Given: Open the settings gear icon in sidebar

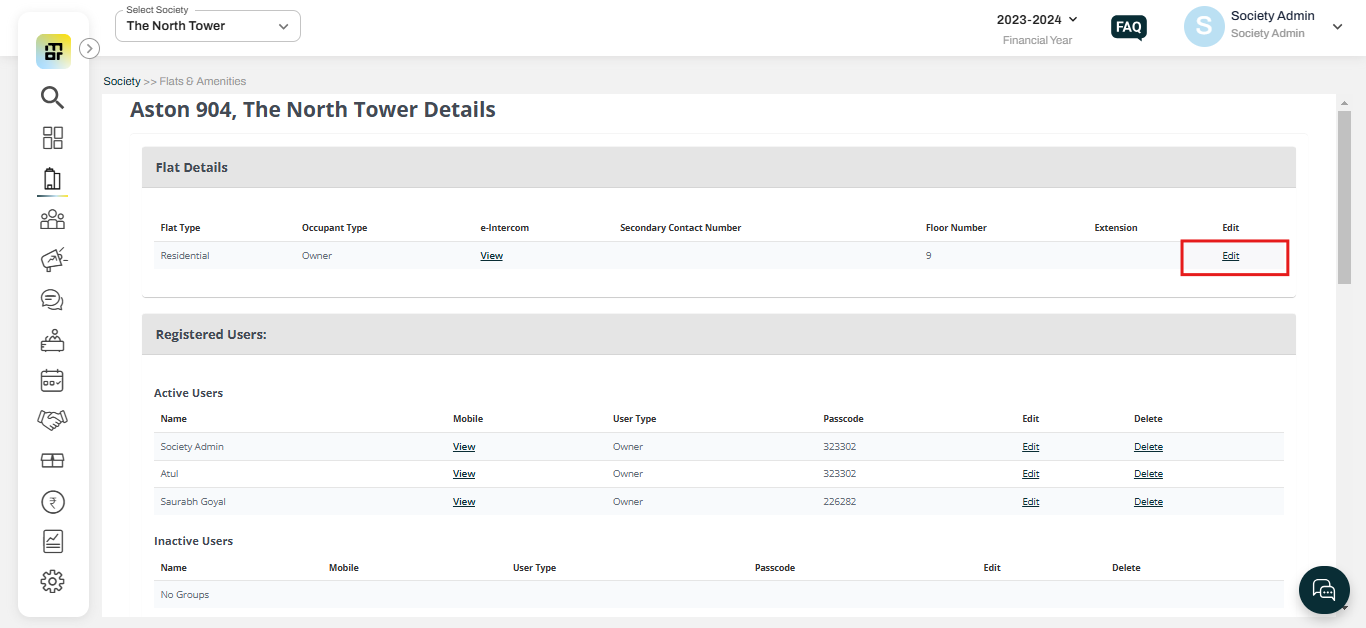Looking at the screenshot, I should point(52,581).
